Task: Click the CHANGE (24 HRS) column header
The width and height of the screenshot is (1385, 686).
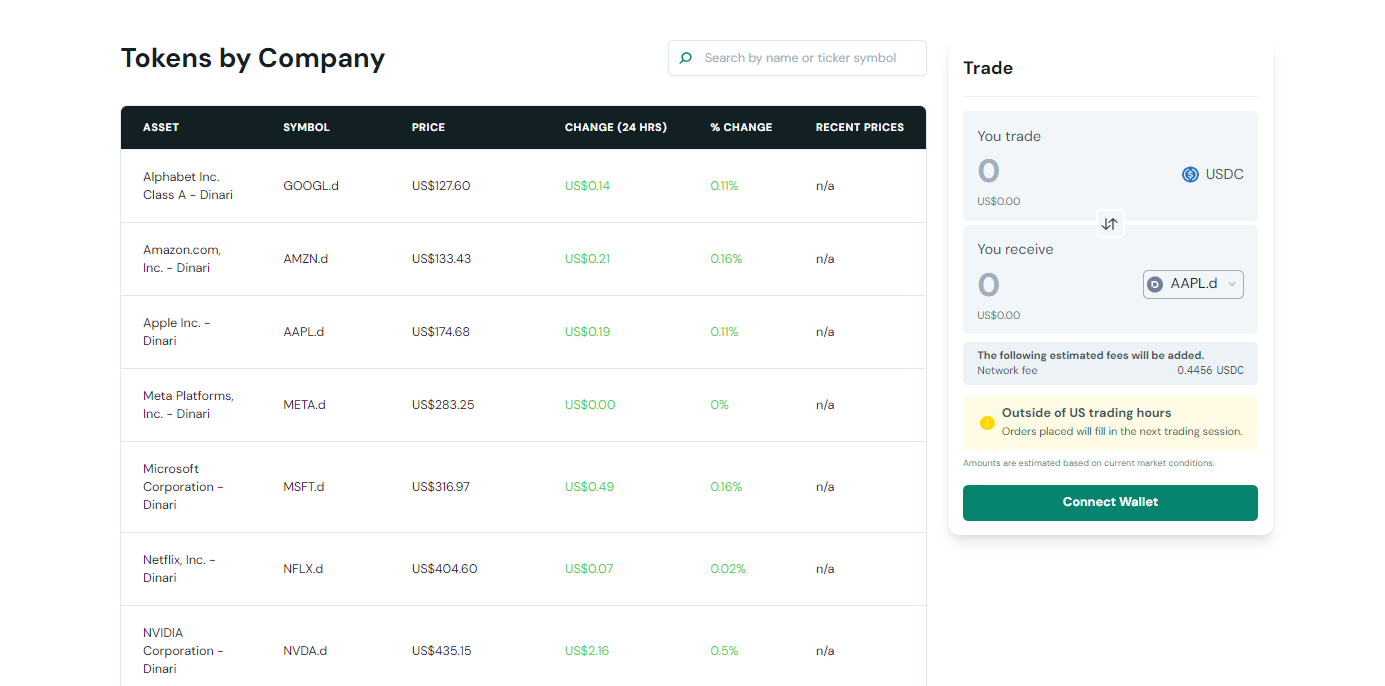Action: (615, 127)
